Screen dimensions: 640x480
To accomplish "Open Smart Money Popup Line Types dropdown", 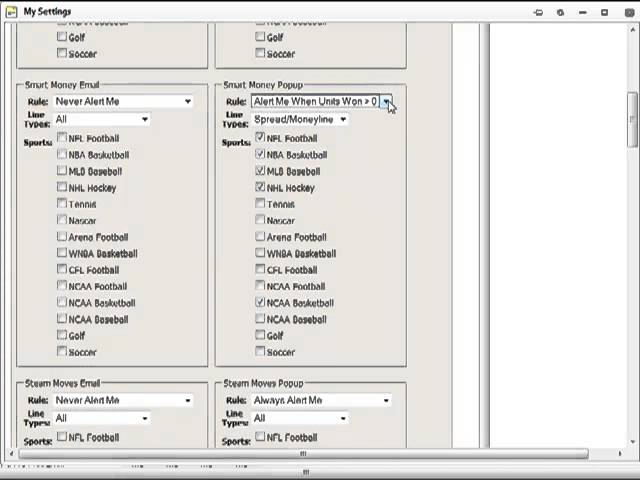I will 300,119.
